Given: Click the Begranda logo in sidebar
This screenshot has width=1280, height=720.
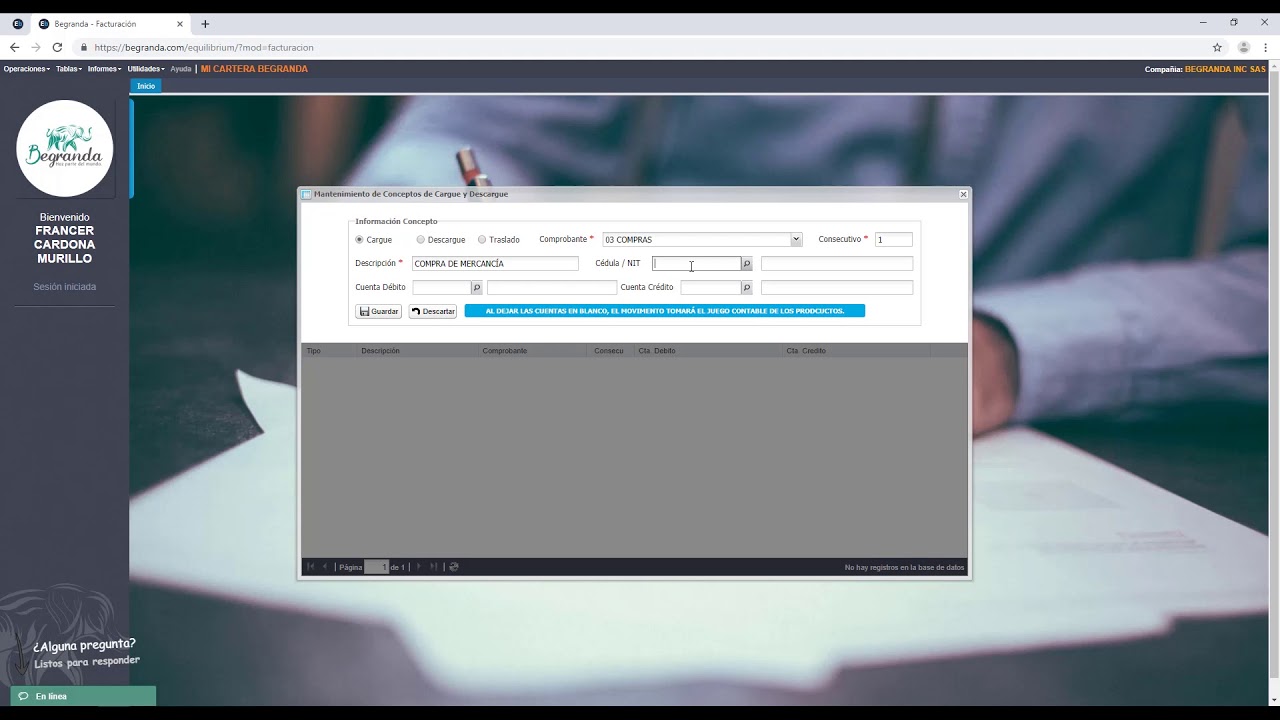Looking at the screenshot, I should click(x=65, y=148).
